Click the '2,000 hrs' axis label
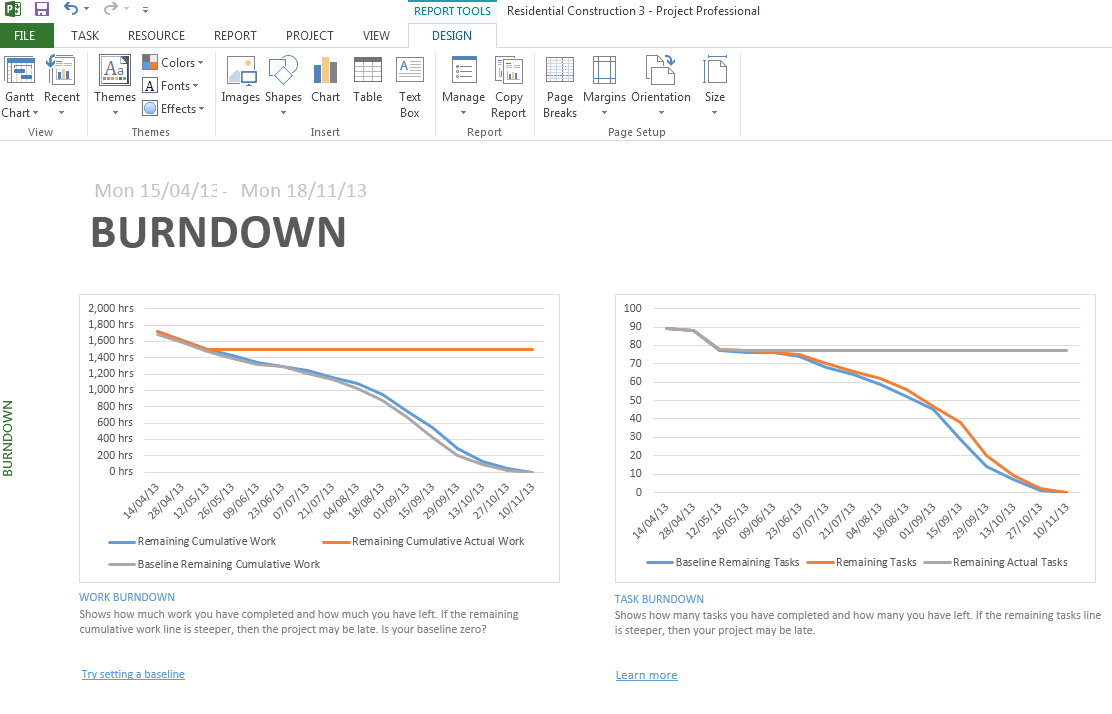 111,308
